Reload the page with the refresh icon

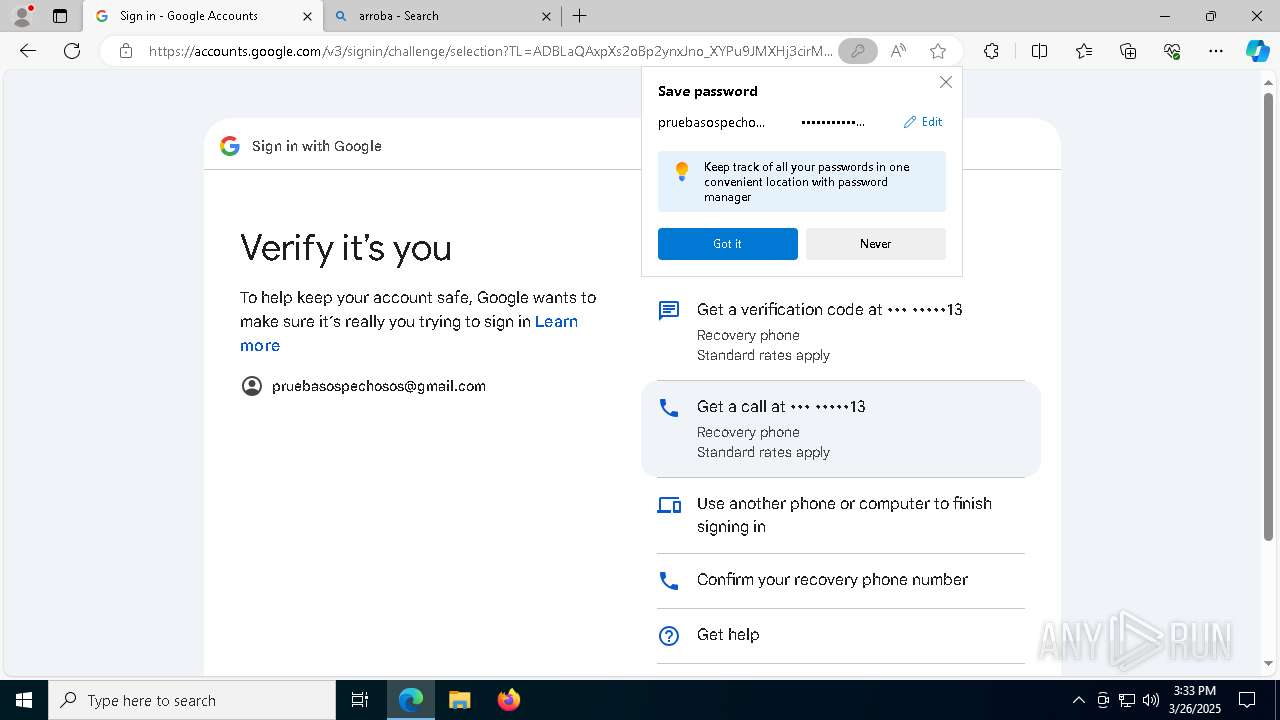point(72,51)
